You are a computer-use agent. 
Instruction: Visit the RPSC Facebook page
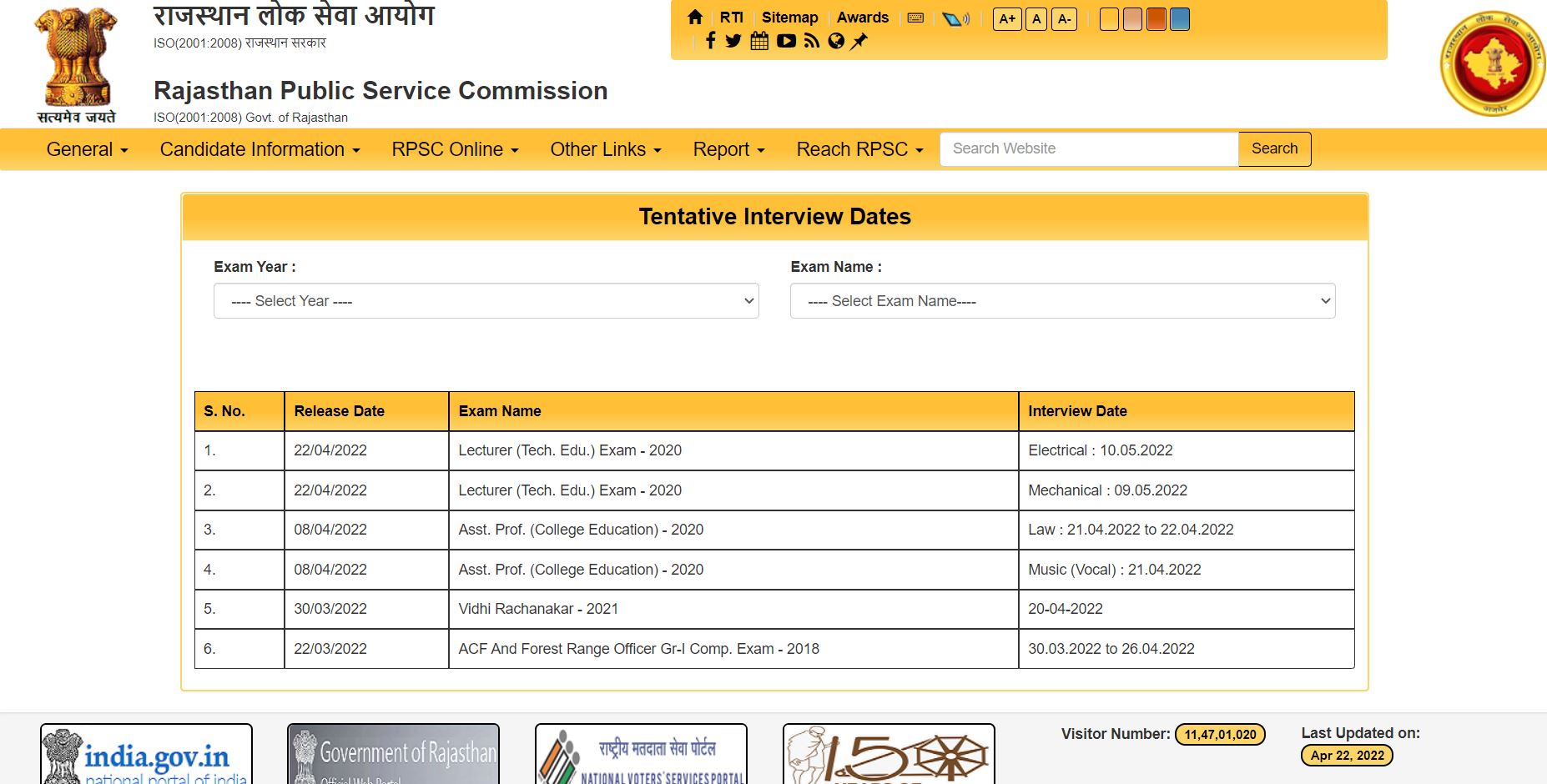(710, 41)
